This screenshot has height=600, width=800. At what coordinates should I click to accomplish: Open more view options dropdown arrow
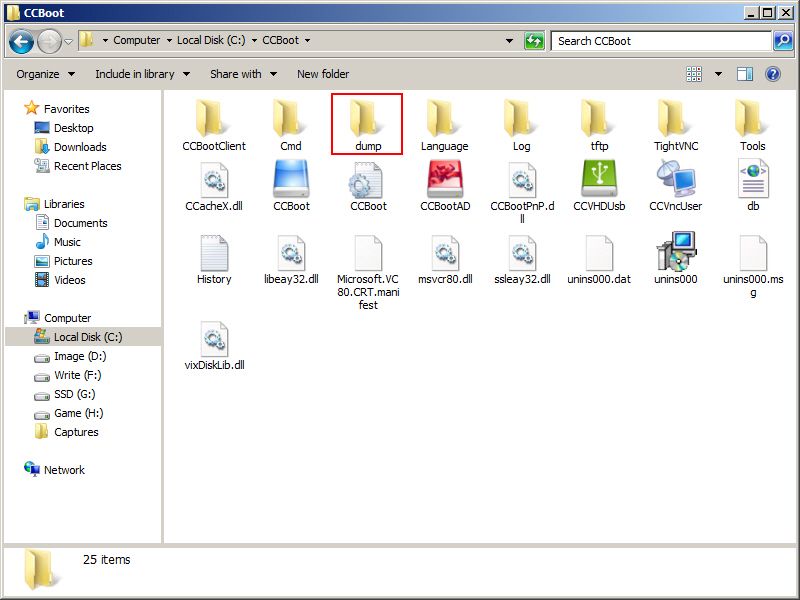pyautogui.click(x=718, y=74)
